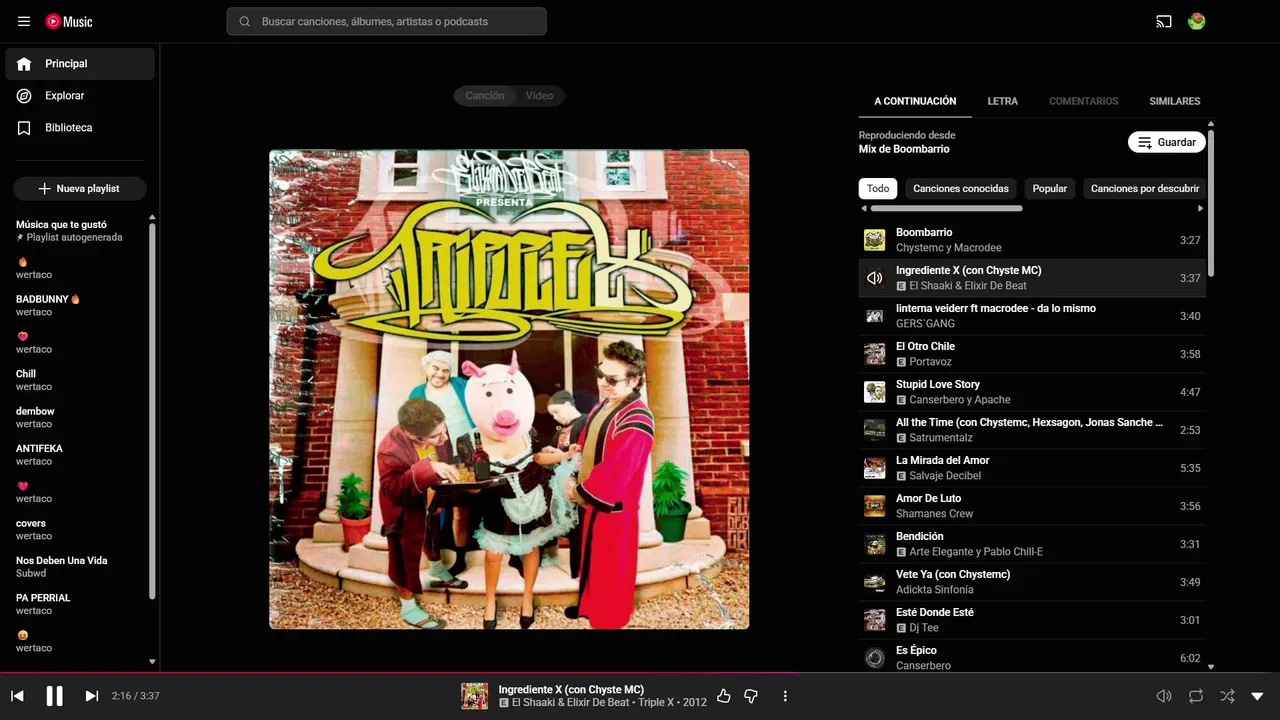
Task: Click the Triple X album artwork
Action: (x=509, y=389)
